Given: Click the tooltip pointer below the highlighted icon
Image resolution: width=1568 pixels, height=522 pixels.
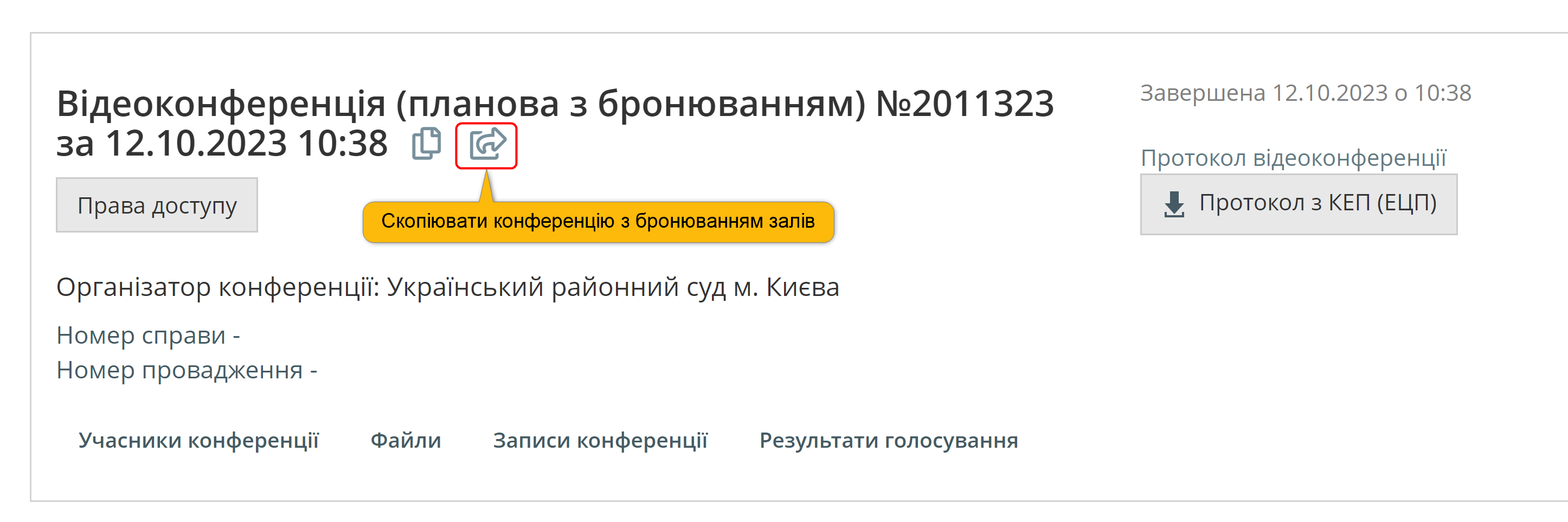Looking at the screenshot, I should (486, 186).
